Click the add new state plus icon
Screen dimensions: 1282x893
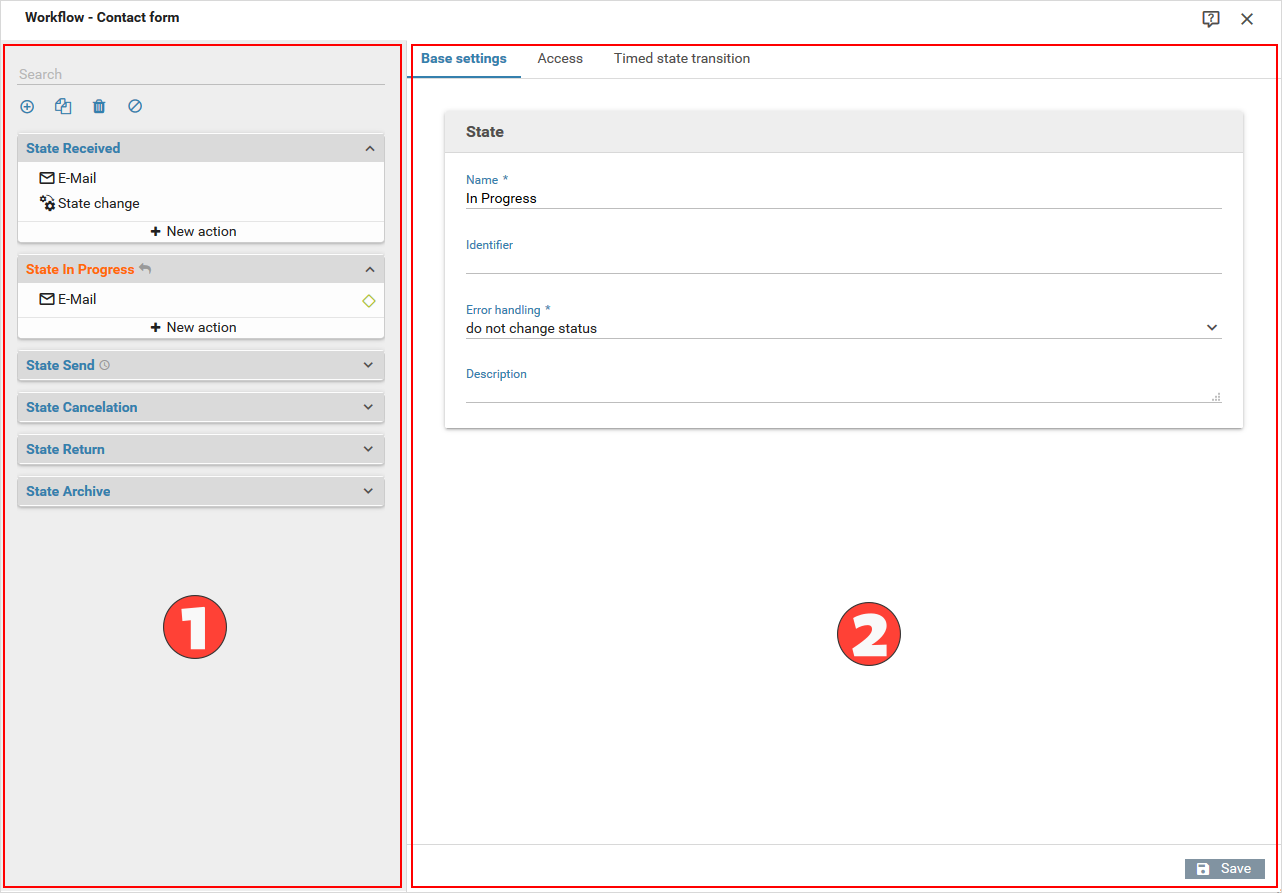[x=27, y=106]
